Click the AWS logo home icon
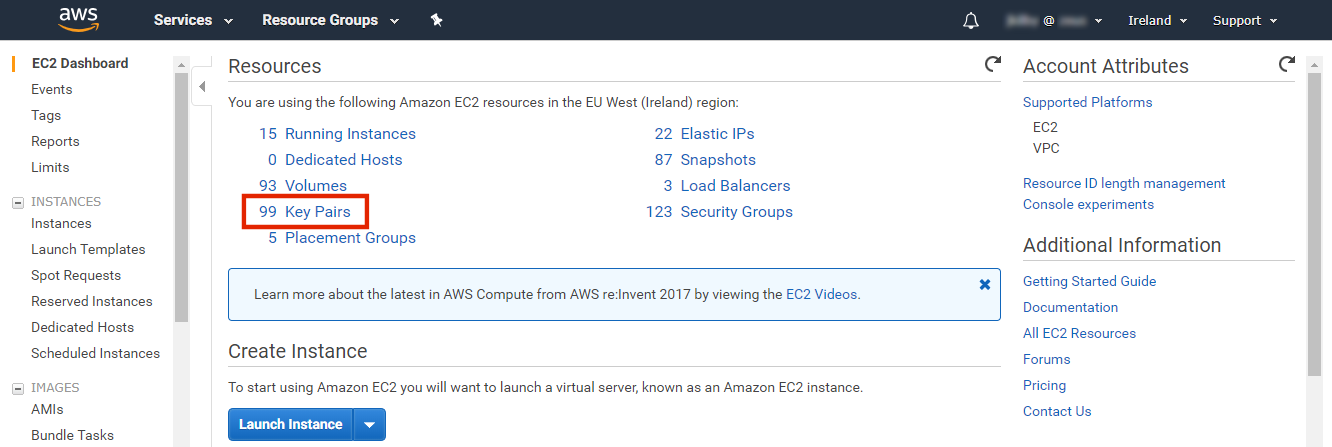This screenshot has height=447, width=1332. [78, 19]
